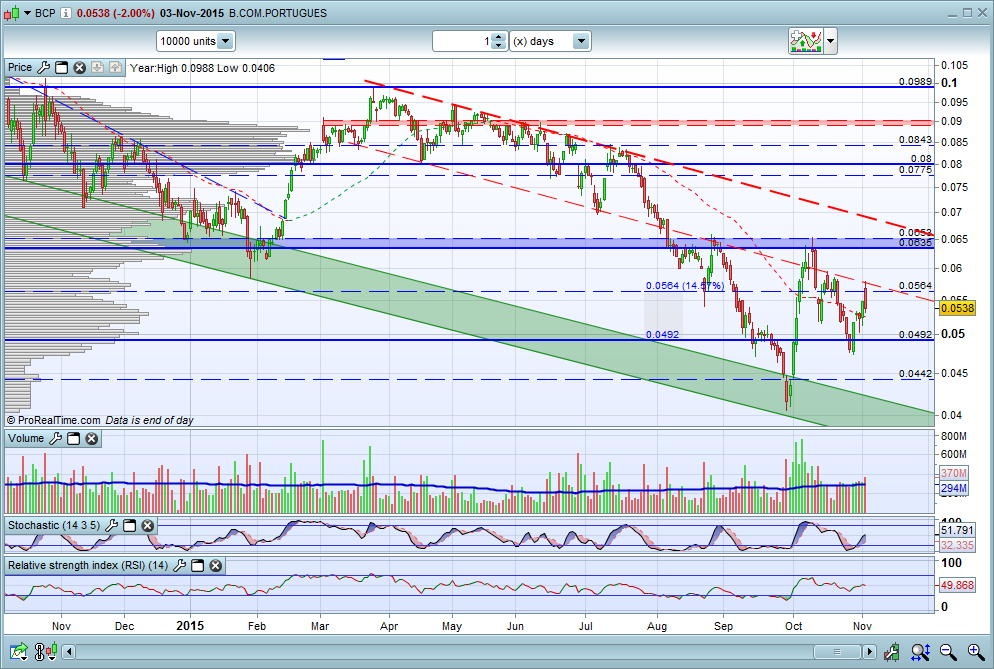The image size is (994, 669).
Task: Click the 51.791 stochastic value label
Action: (957, 530)
